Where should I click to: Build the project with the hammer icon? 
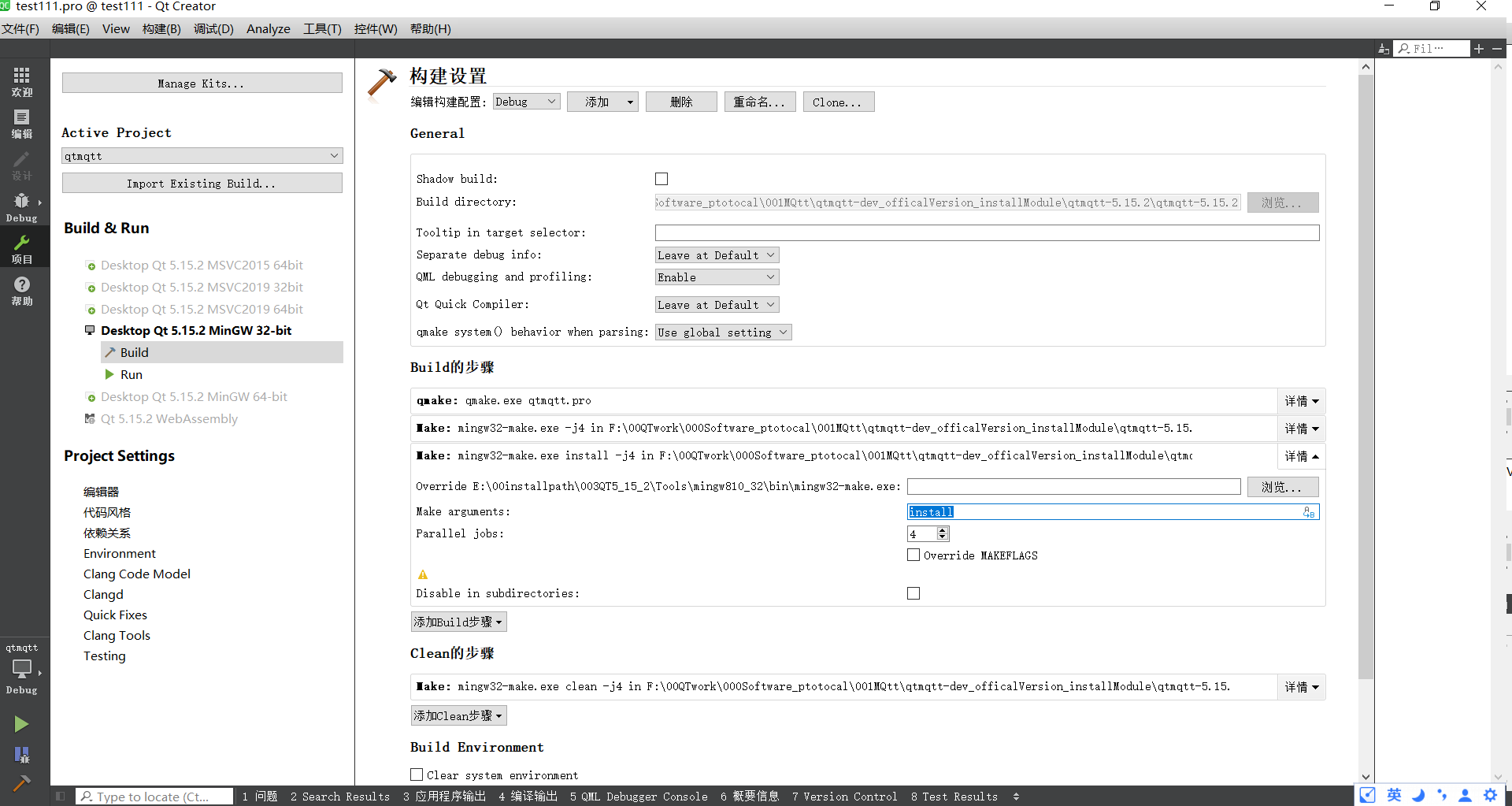click(x=21, y=784)
